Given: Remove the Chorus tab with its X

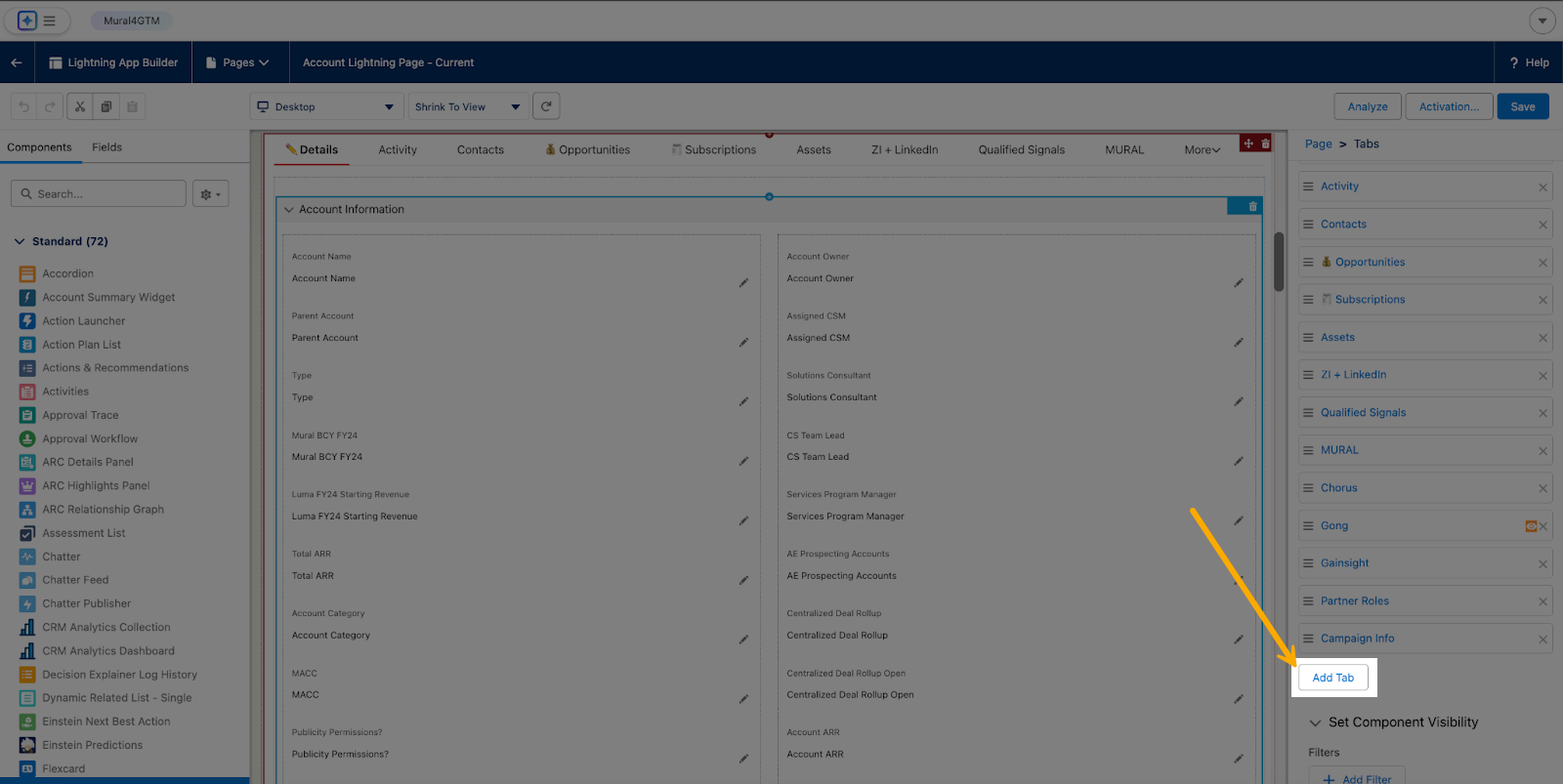Looking at the screenshot, I should (x=1543, y=488).
